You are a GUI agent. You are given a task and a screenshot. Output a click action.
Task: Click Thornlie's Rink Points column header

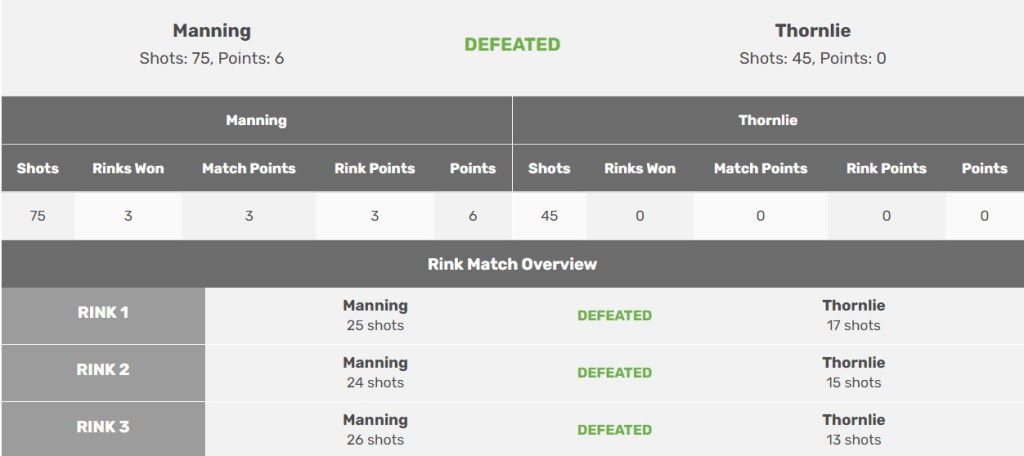(x=886, y=168)
